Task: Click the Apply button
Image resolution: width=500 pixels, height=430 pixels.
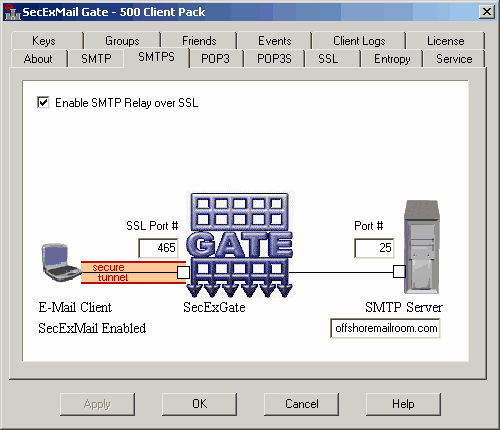Action: tap(97, 404)
